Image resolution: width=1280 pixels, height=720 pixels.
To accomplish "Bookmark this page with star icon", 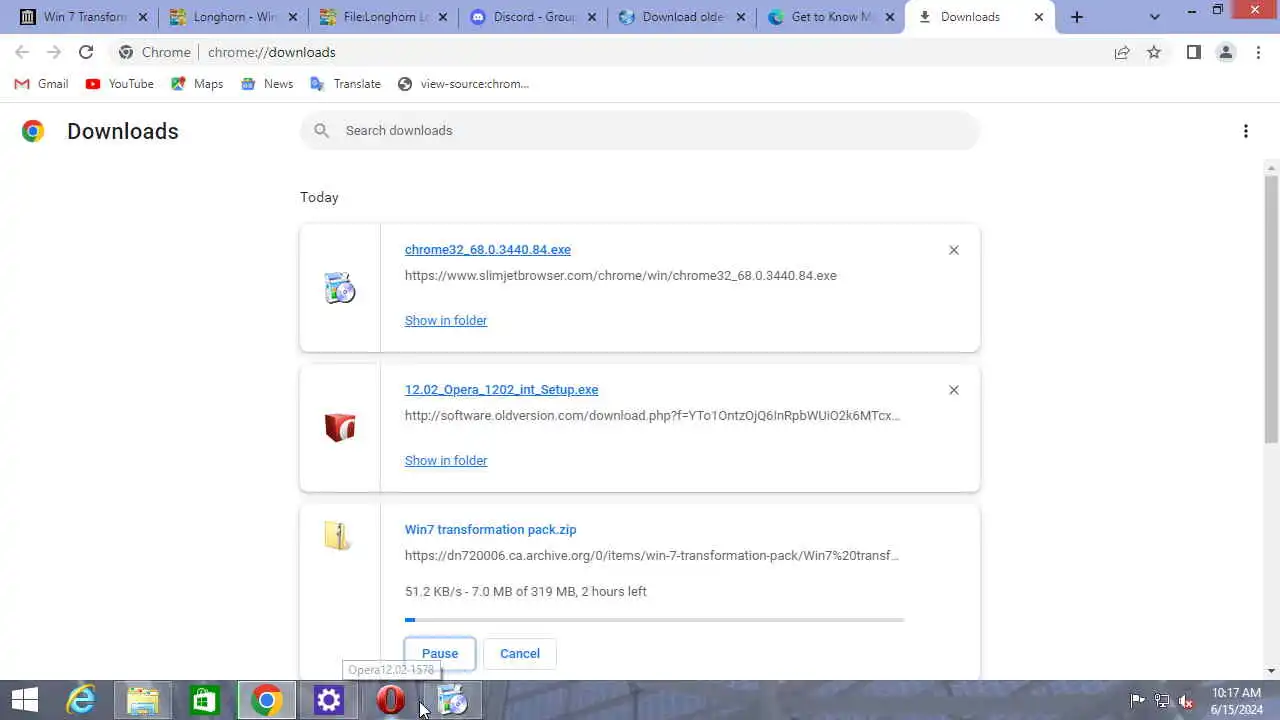I will point(1154,52).
